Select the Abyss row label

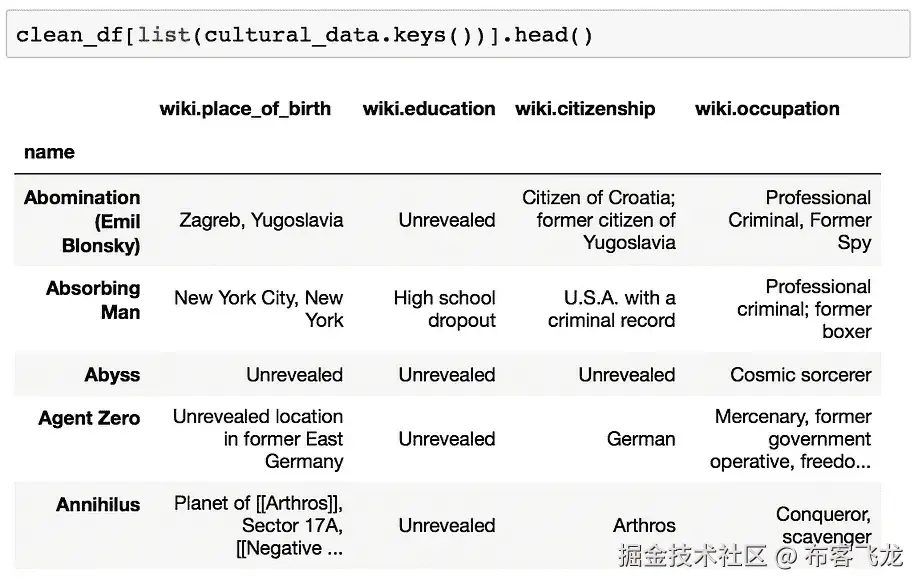coord(112,375)
